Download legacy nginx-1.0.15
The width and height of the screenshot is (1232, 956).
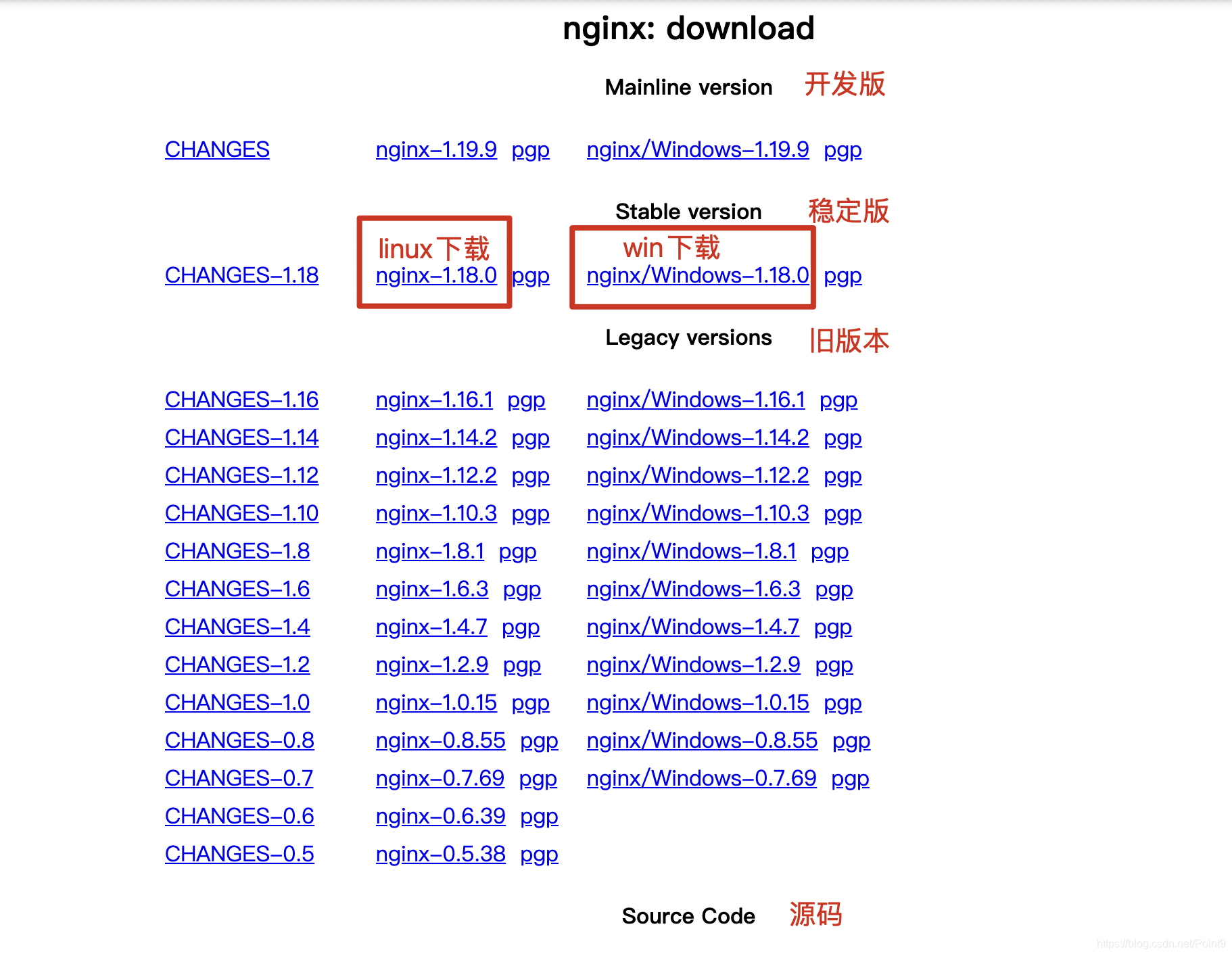(436, 702)
